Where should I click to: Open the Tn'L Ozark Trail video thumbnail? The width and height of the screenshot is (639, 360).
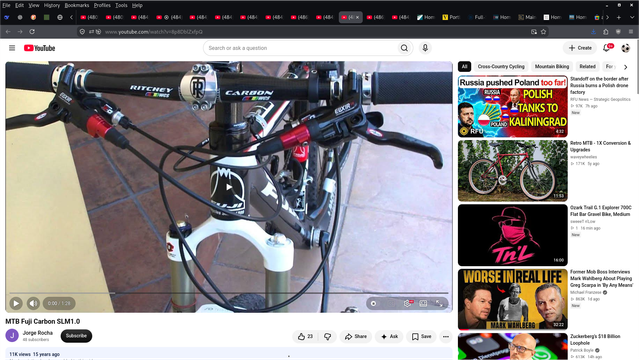(513, 235)
